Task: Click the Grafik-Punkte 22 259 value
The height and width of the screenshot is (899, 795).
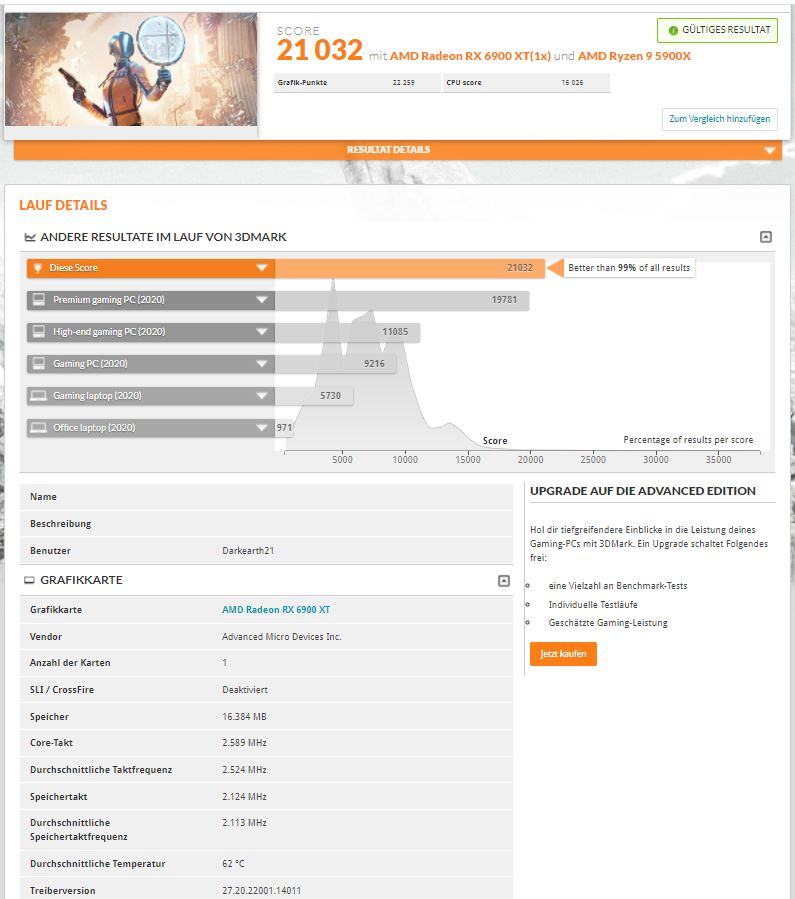Action: pos(404,83)
